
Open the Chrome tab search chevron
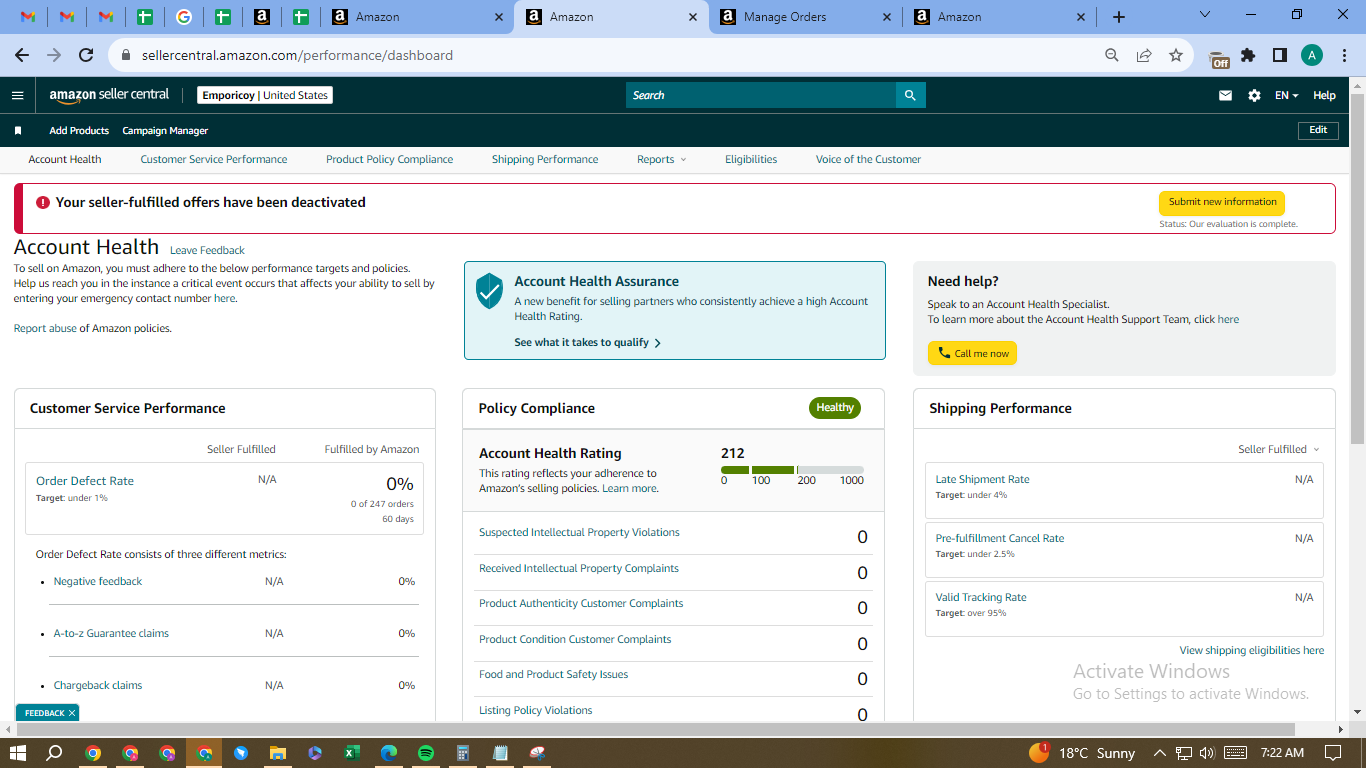(1205, 15)
